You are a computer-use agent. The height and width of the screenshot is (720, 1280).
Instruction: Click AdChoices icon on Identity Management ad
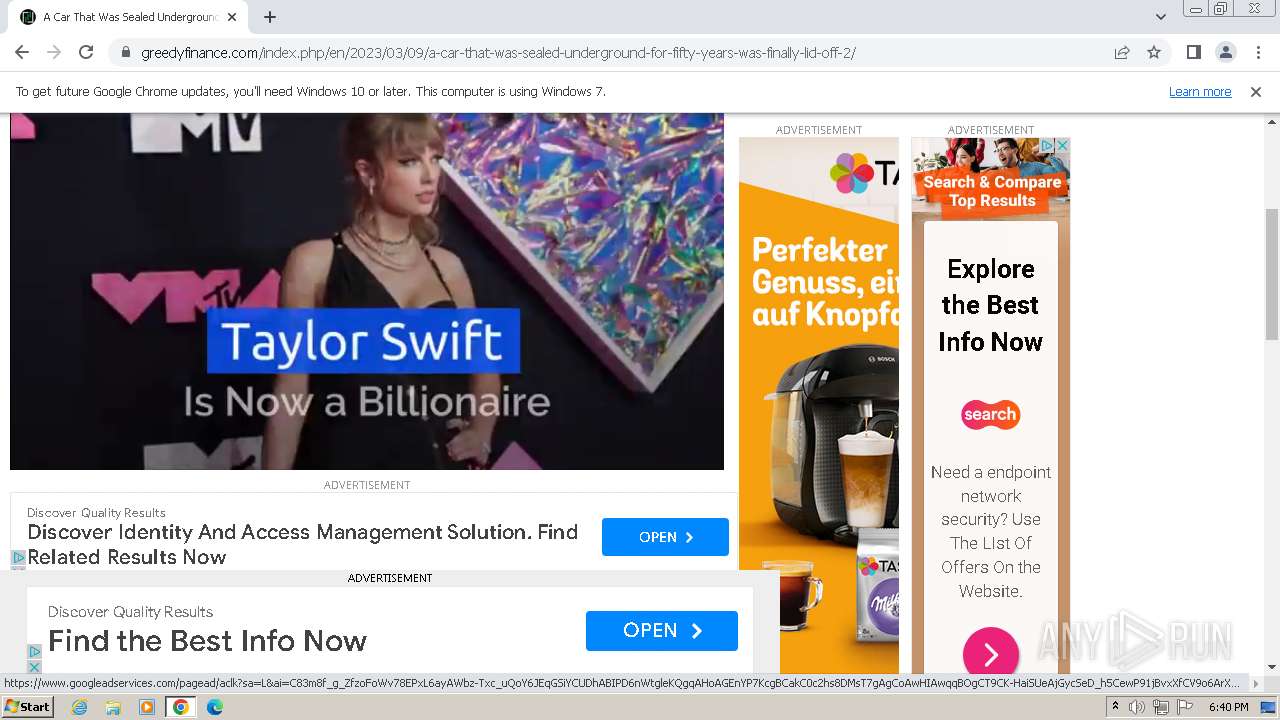pyautogui.click(x=18, y=558)
